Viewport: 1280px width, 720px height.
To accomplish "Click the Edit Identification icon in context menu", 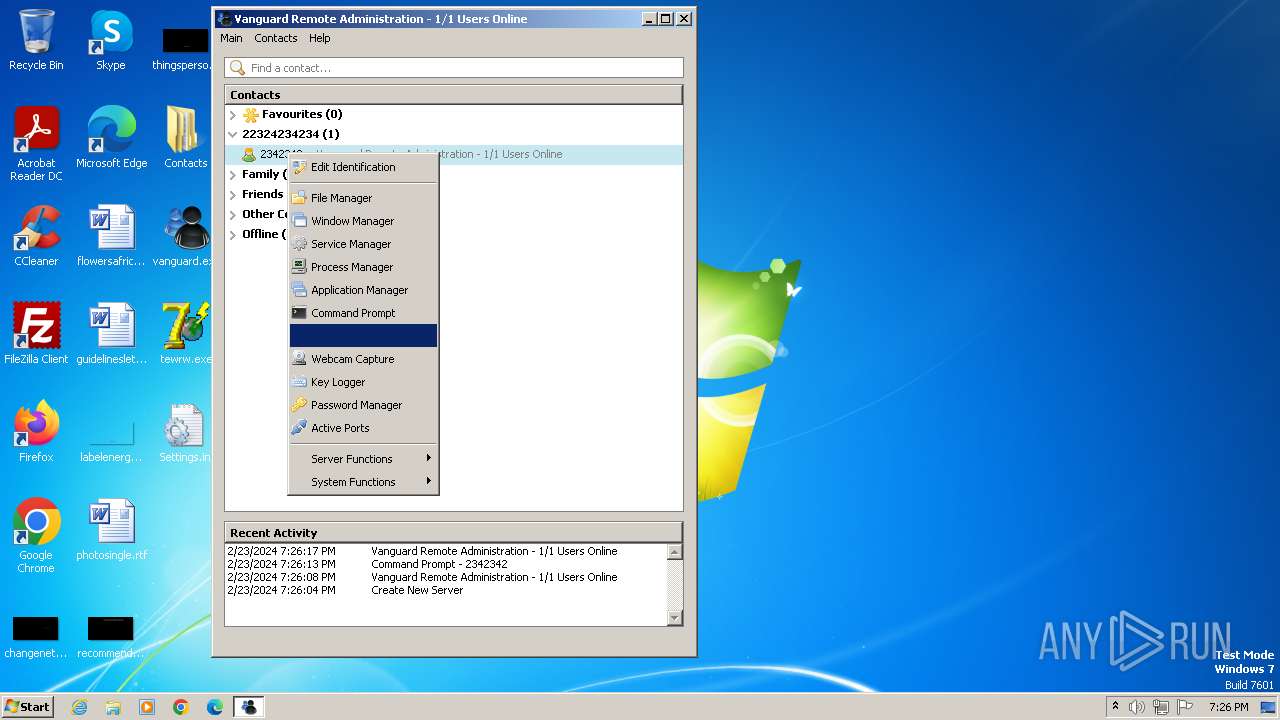I will click(x=299, y=167).
